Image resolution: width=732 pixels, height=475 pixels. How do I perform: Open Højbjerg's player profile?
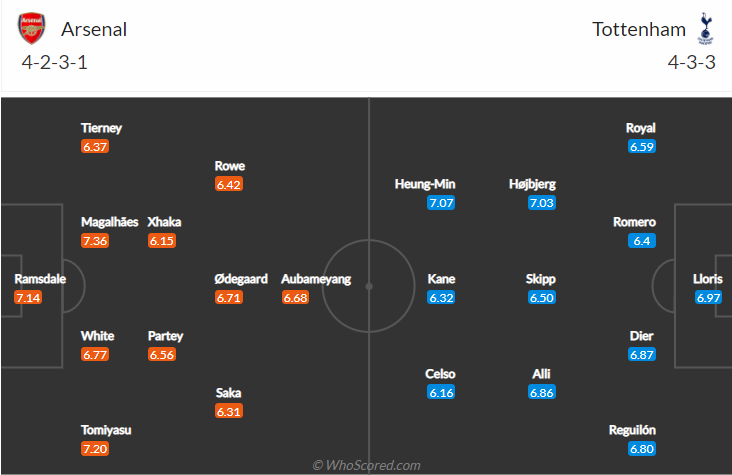click(x=542, y=184)
